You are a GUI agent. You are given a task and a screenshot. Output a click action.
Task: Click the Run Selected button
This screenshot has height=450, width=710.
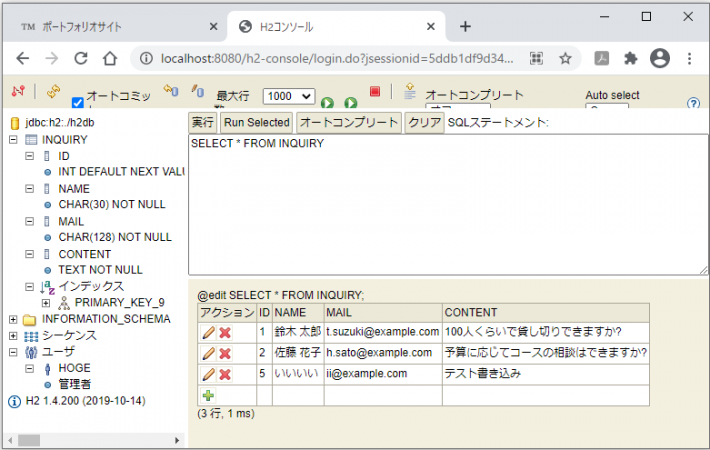pyautogui.click(x=256, y=122)
